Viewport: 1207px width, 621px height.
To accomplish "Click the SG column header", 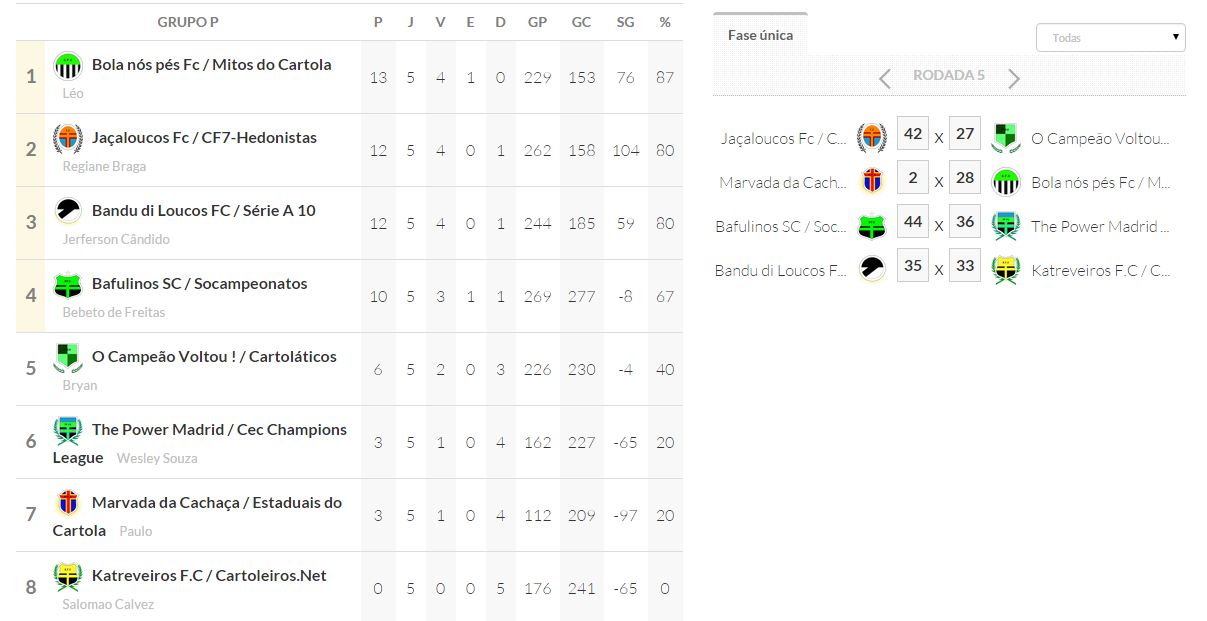I will (625, 22).
